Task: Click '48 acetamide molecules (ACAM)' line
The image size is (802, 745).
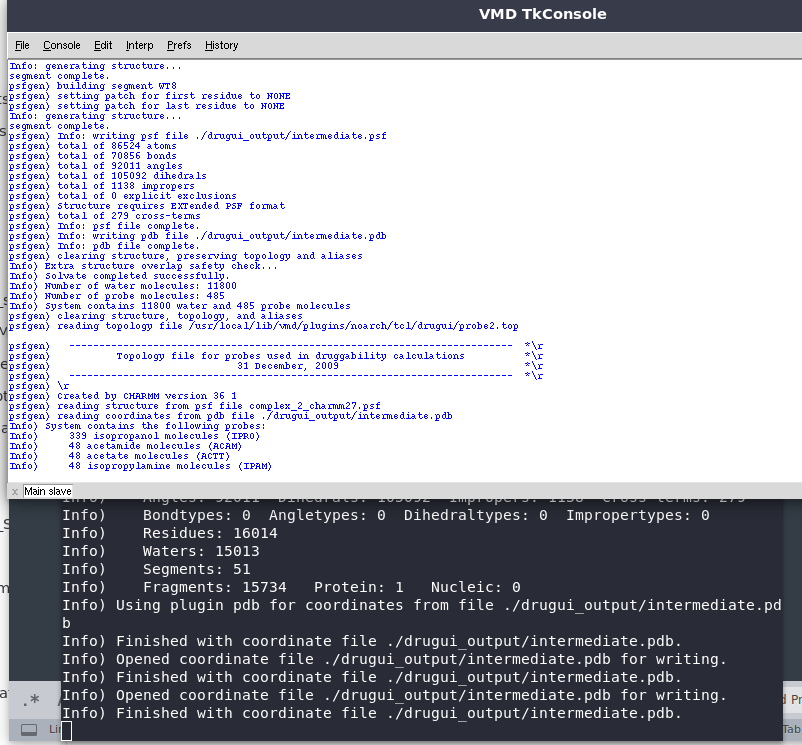Action: click(126, 446)
